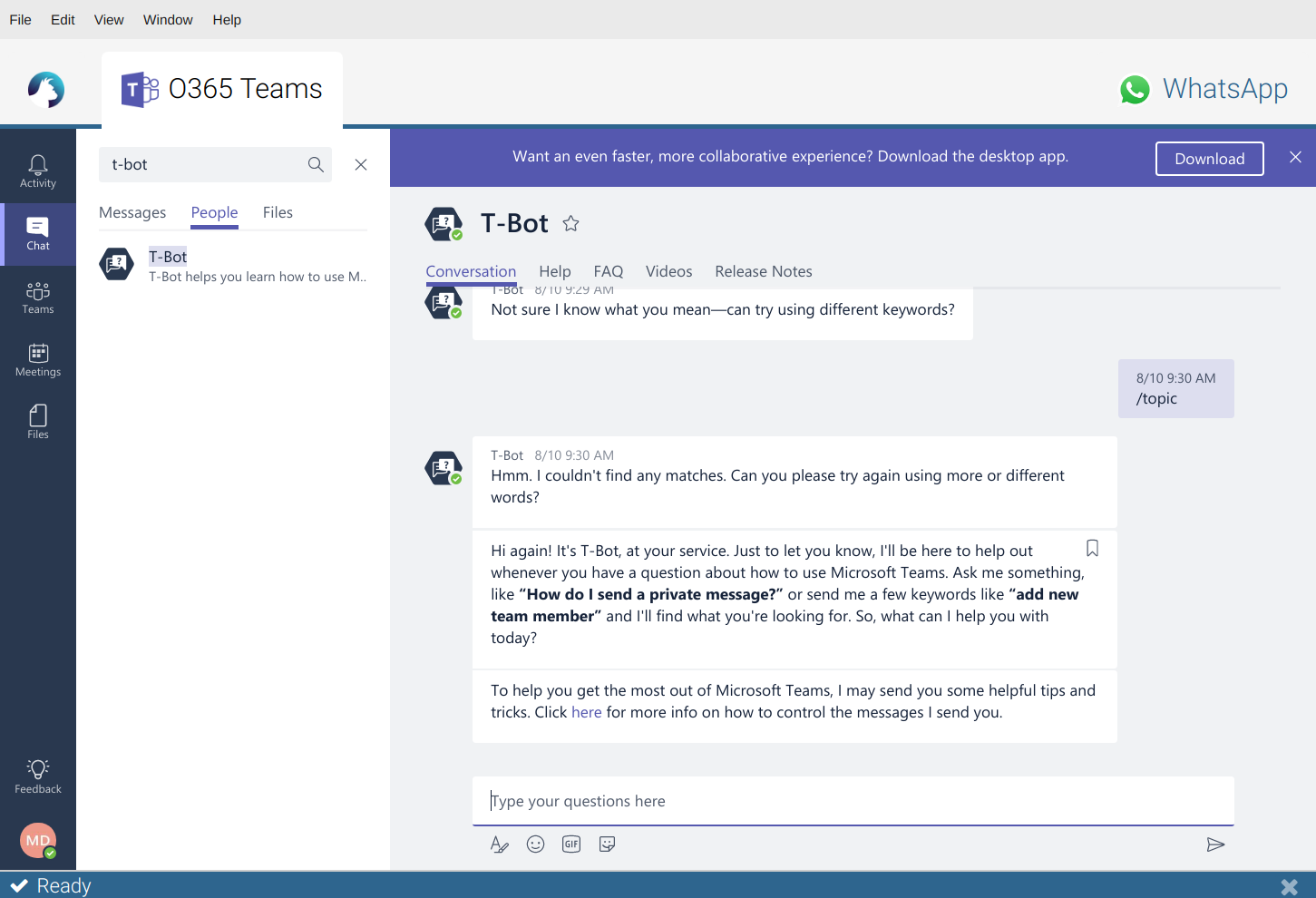Open the View menu

click(109, 20)
